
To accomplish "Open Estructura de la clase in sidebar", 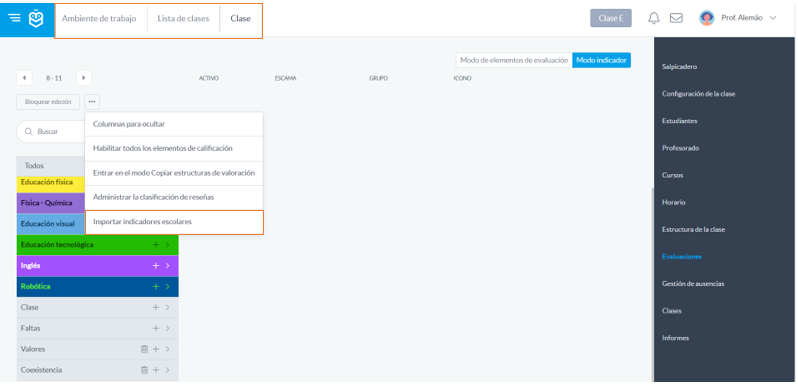I will [x=693, y=230].
